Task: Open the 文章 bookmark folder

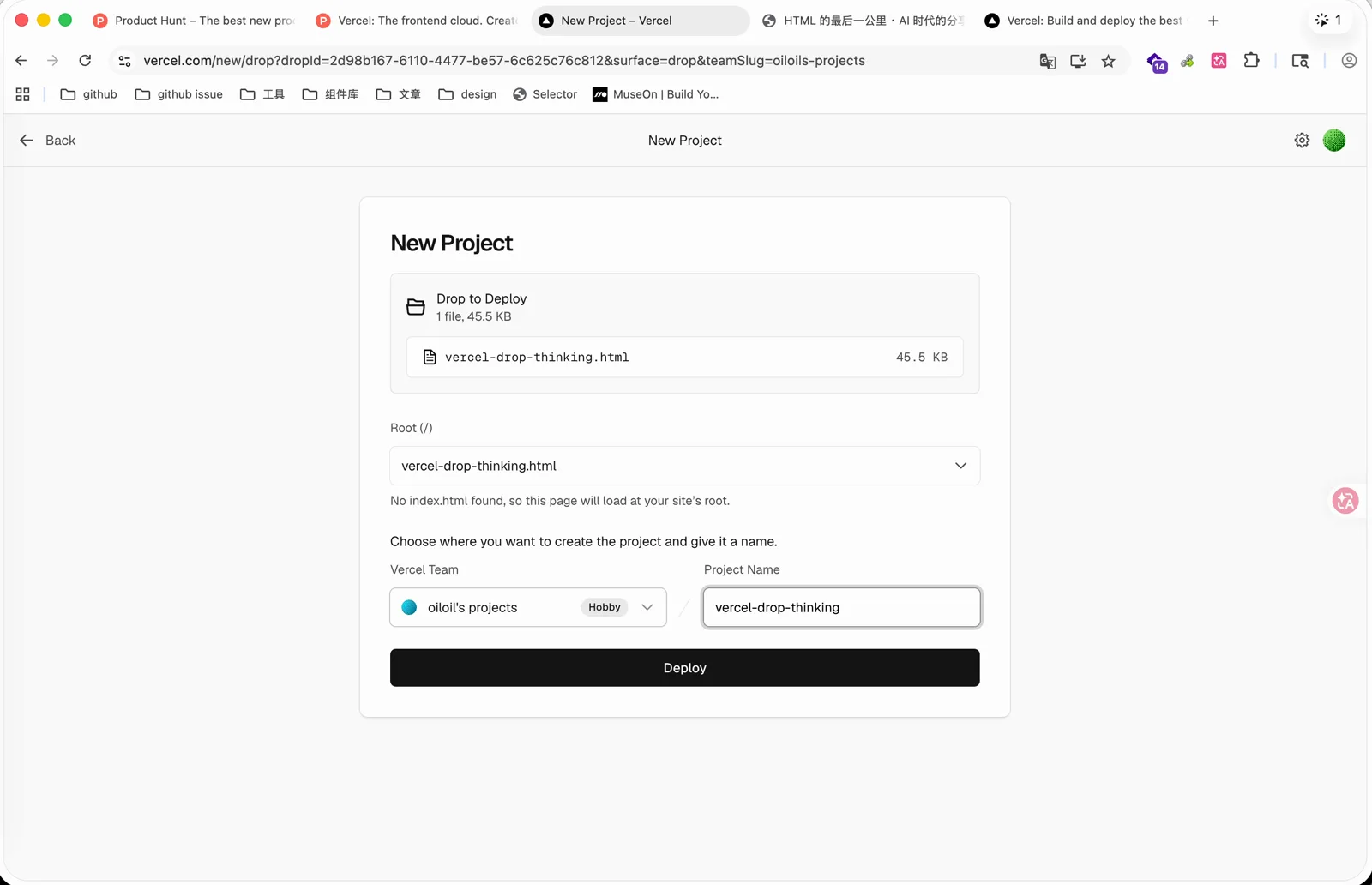Action: coord(399,94)
